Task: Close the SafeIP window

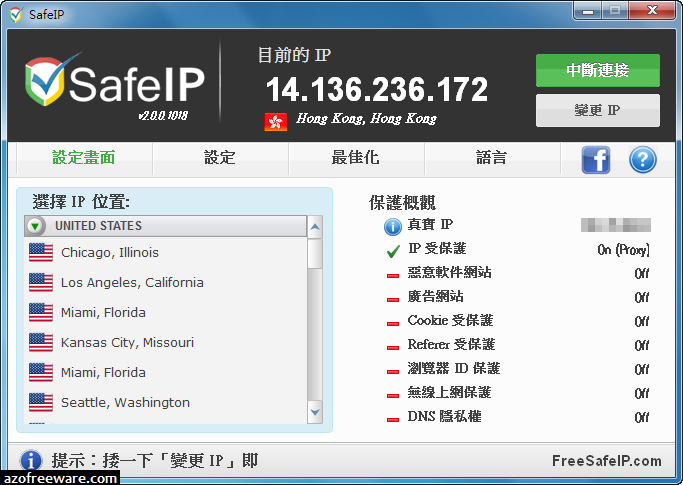Action: click(x=652, y=11)
